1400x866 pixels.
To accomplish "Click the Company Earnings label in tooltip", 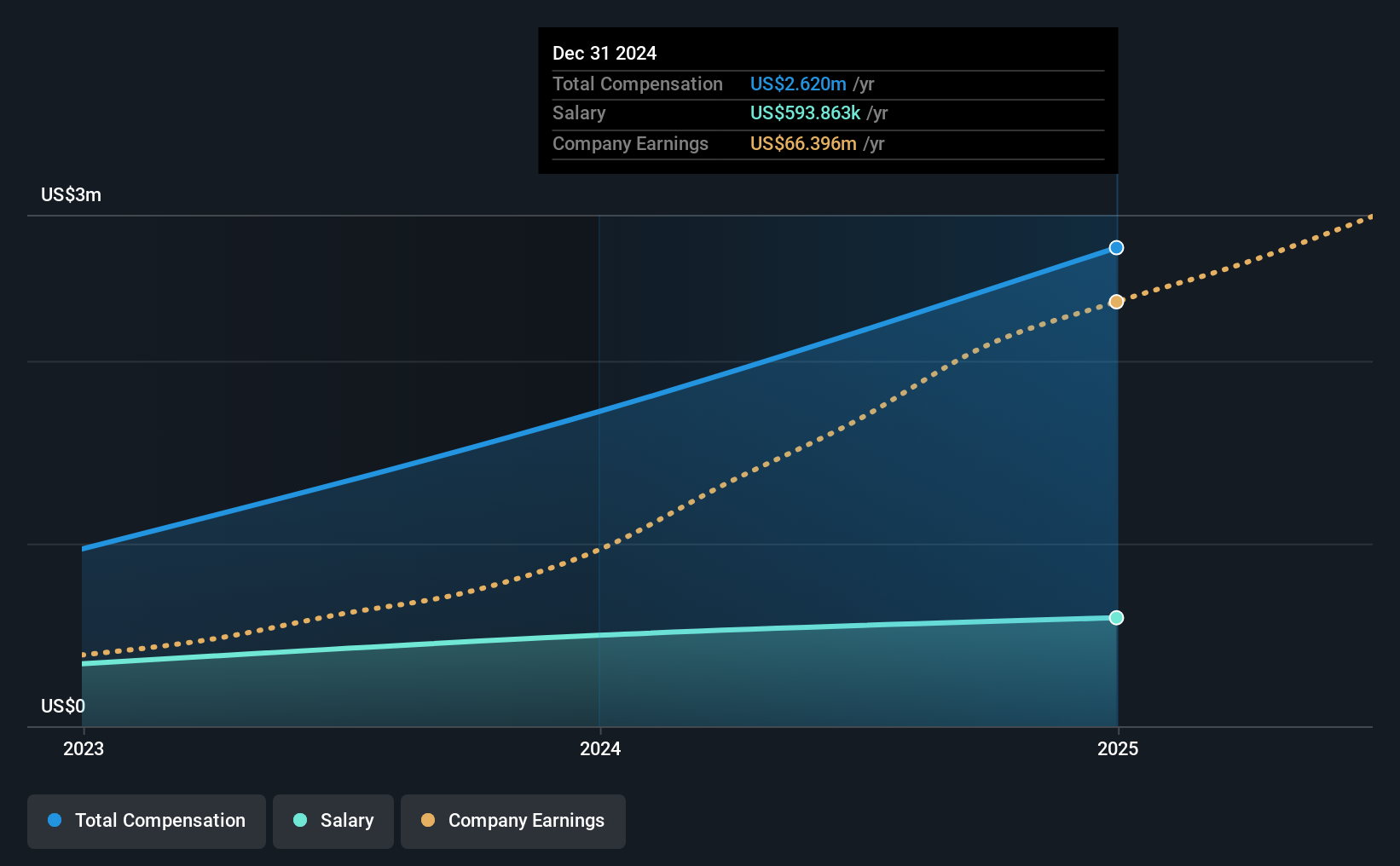I will click(x=630, y=143).
